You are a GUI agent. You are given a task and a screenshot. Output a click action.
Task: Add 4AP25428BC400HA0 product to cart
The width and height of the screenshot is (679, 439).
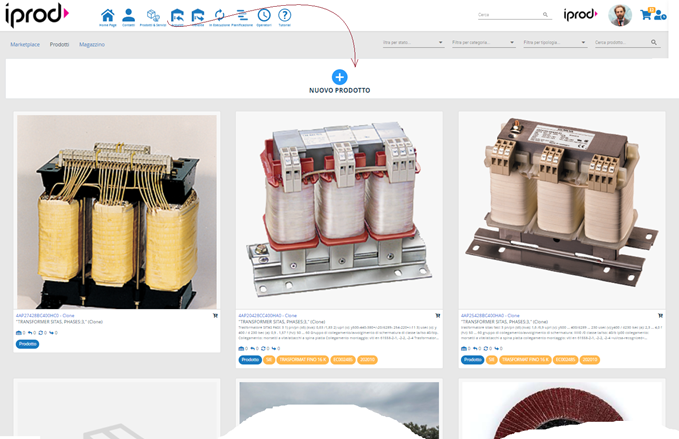(x=660, y=316)
